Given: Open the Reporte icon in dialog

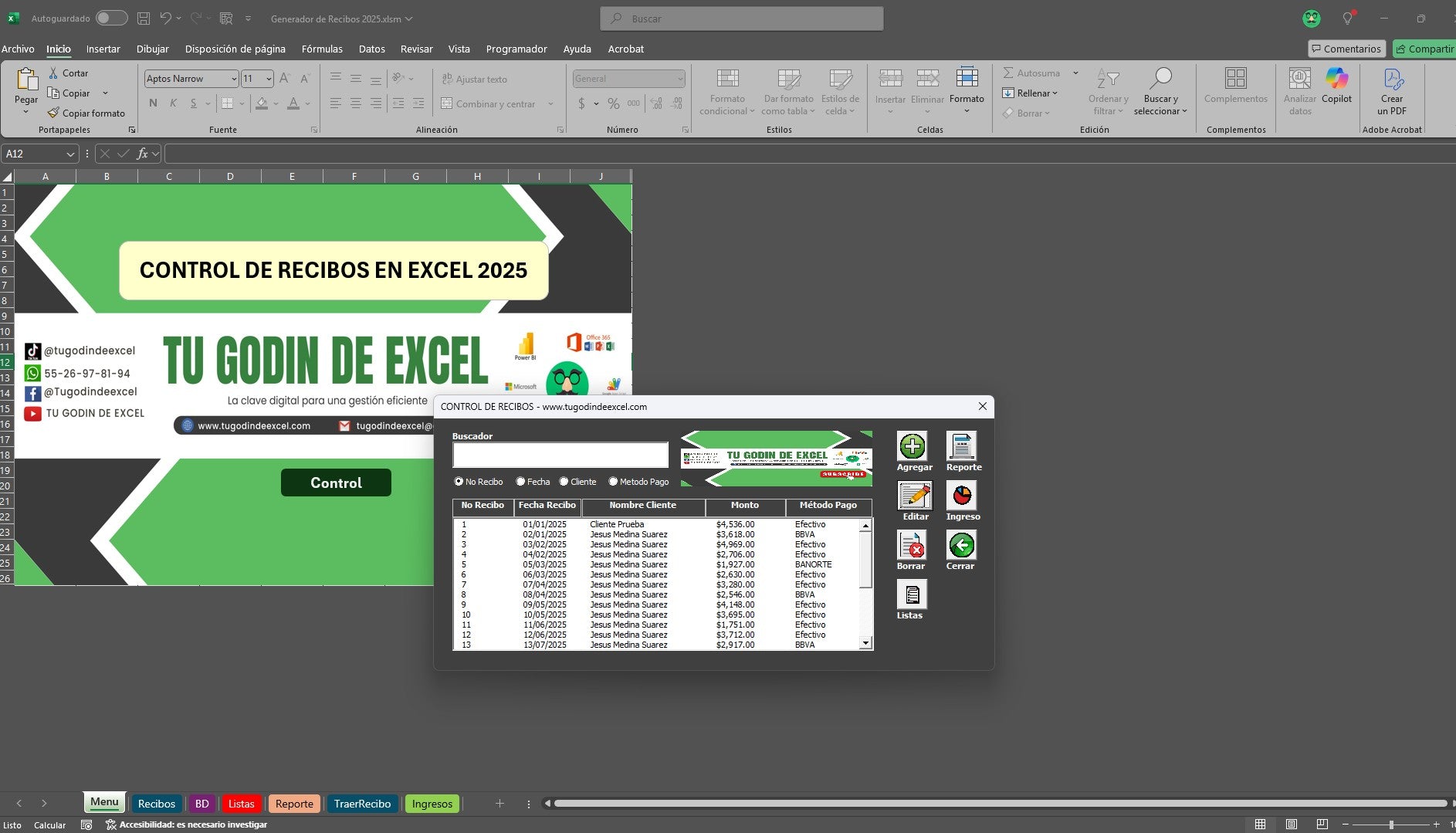Looking at the screenshot, I should (961, 446).
